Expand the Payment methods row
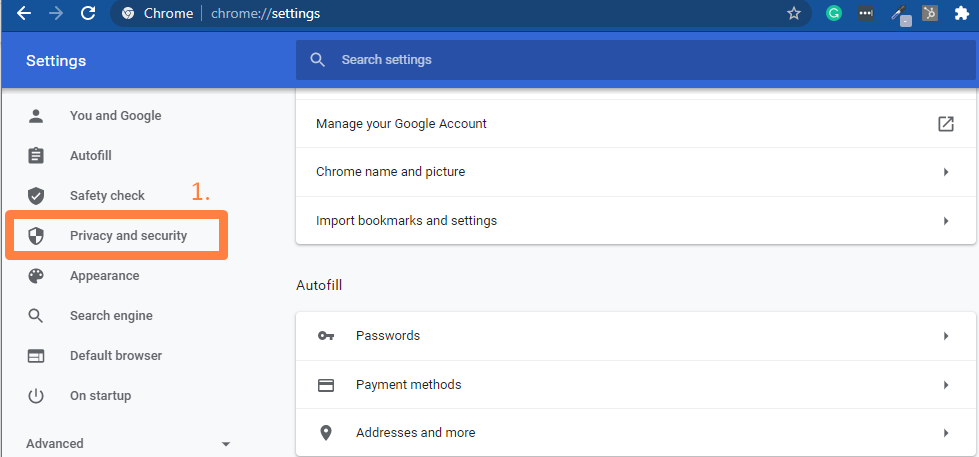Screen dimensions: 979x457 pyautogui.click(x=945, y=385)
